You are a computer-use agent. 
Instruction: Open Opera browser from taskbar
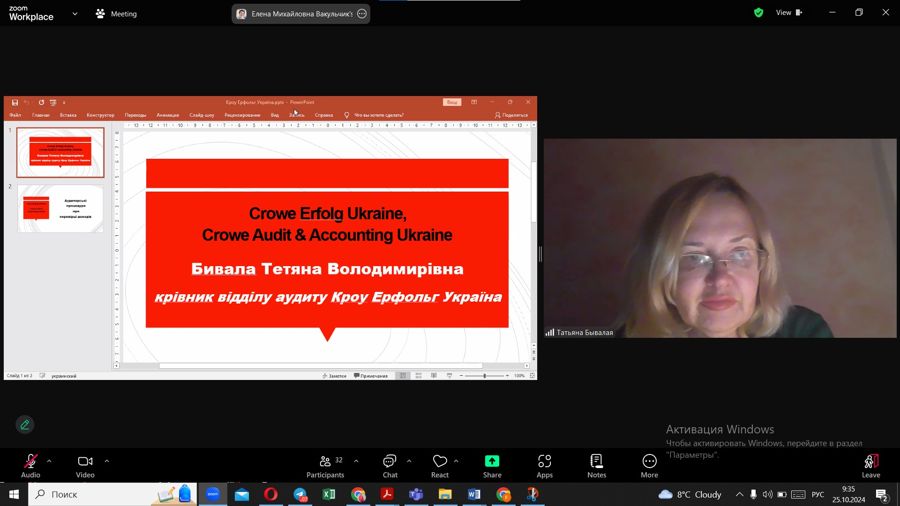(x=271, y=494)
